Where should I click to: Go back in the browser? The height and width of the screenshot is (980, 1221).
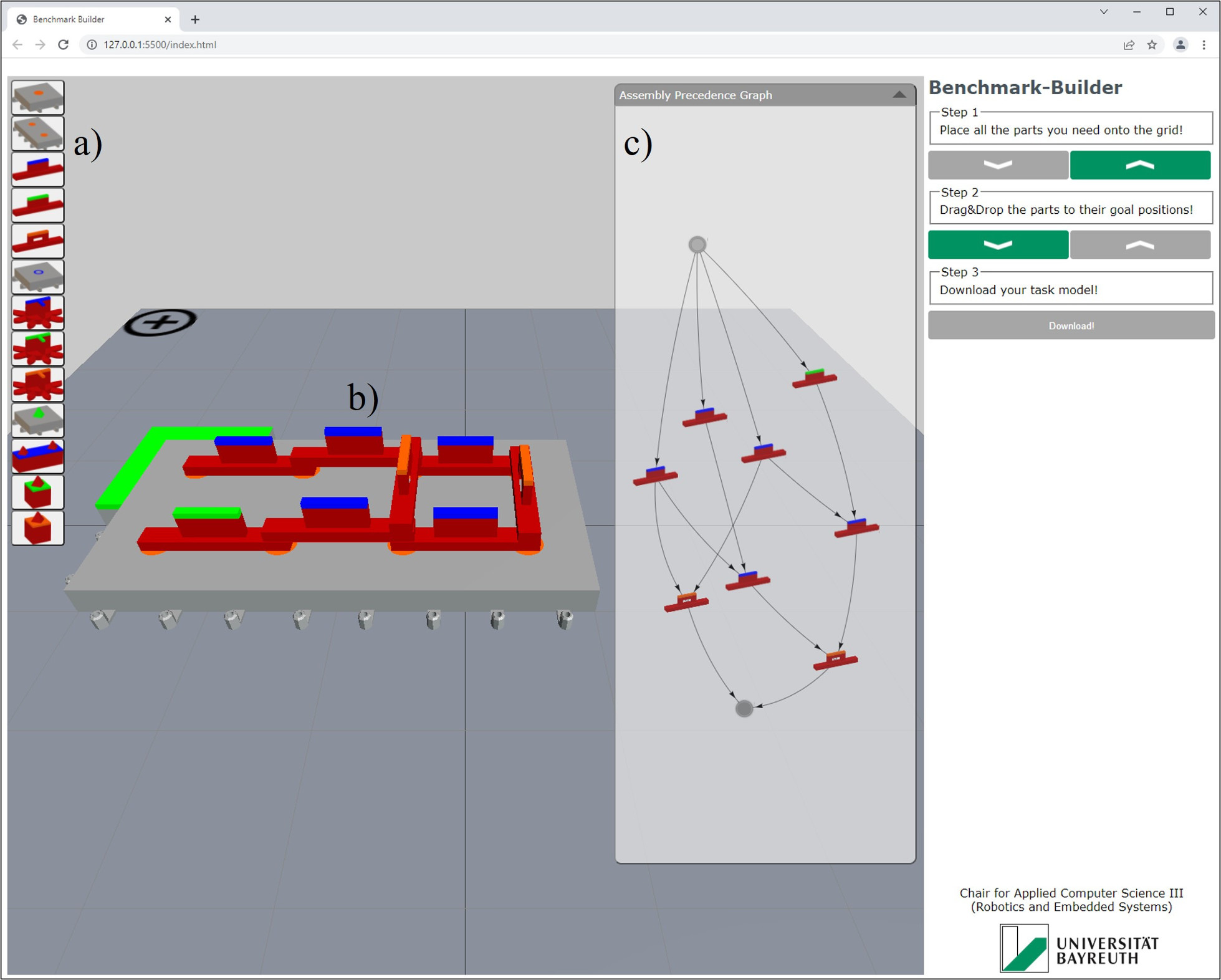[x=17, y=45]
